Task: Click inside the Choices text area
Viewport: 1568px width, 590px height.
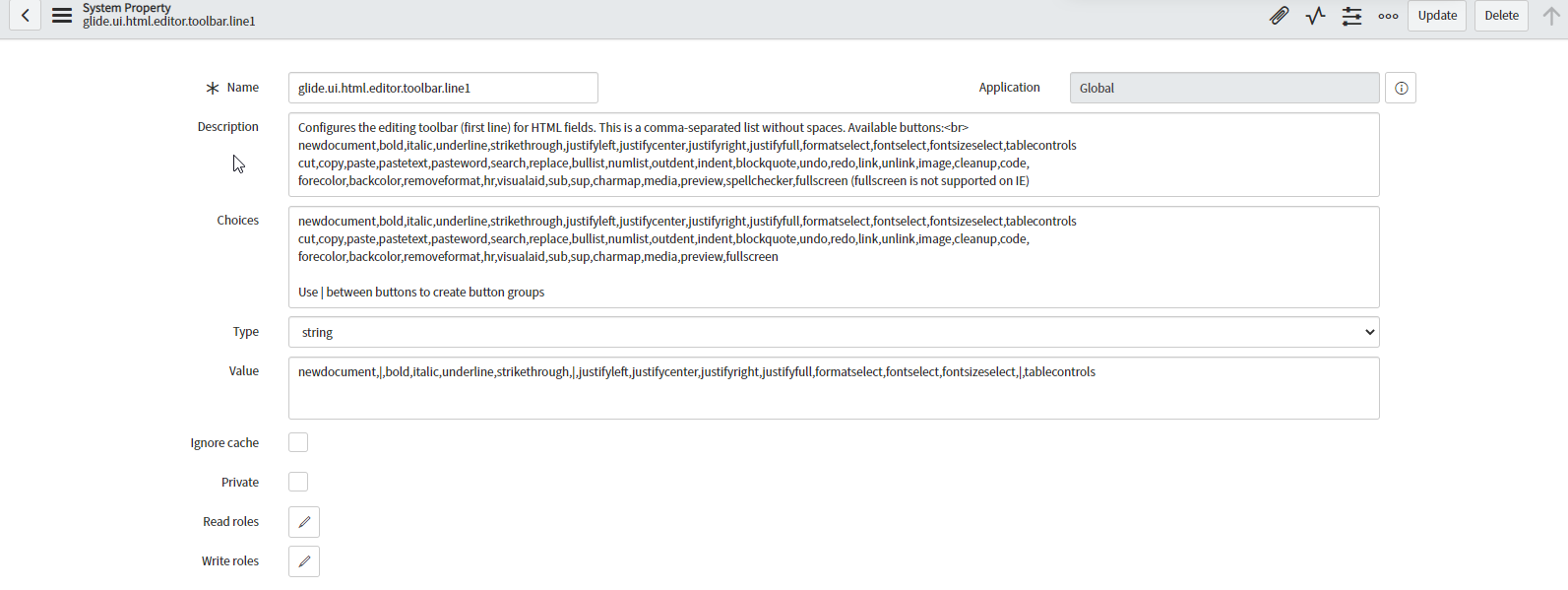Action: pos(834,257)
